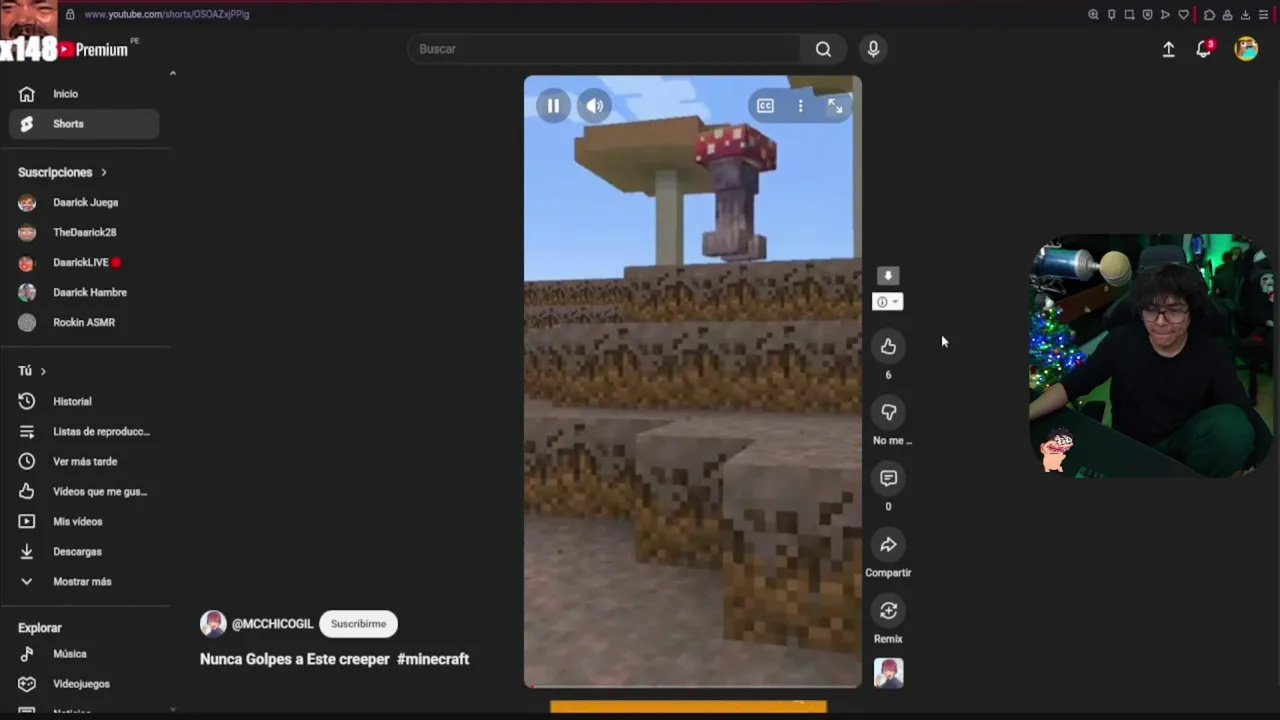Open the sound source thumbnail
Viewport: 1280px width, 720px height.
pyautogui.click(x=888, y=673)
